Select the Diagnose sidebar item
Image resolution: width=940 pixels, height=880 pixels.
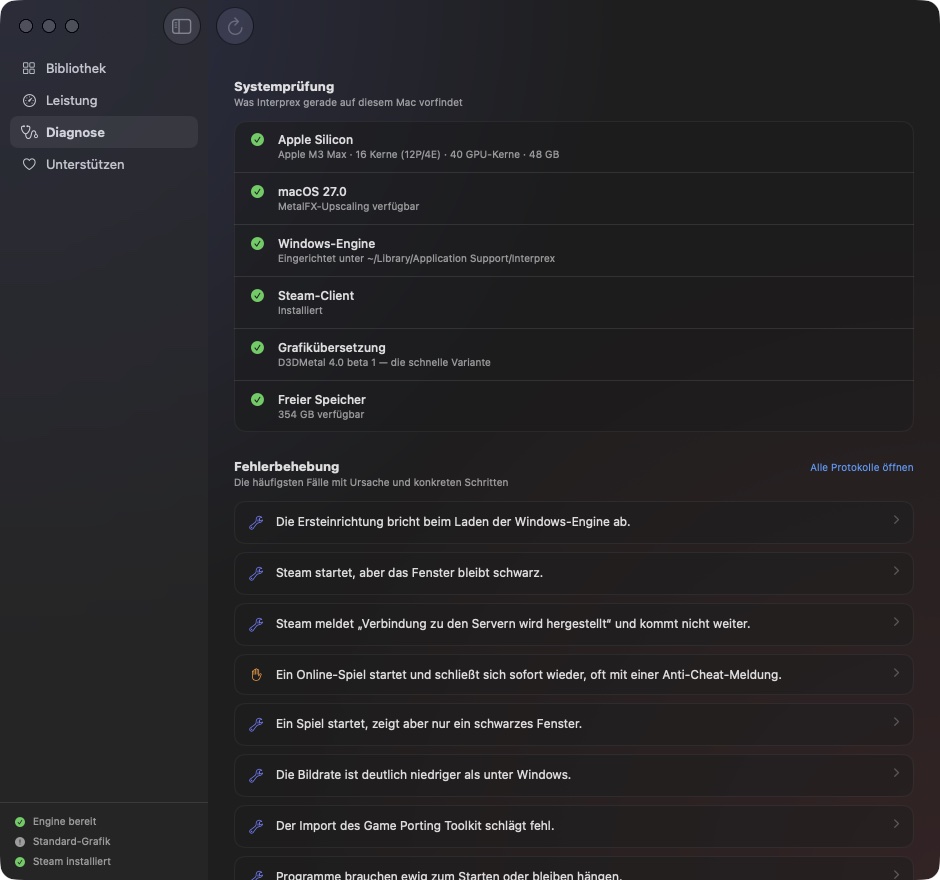[104, 132]
